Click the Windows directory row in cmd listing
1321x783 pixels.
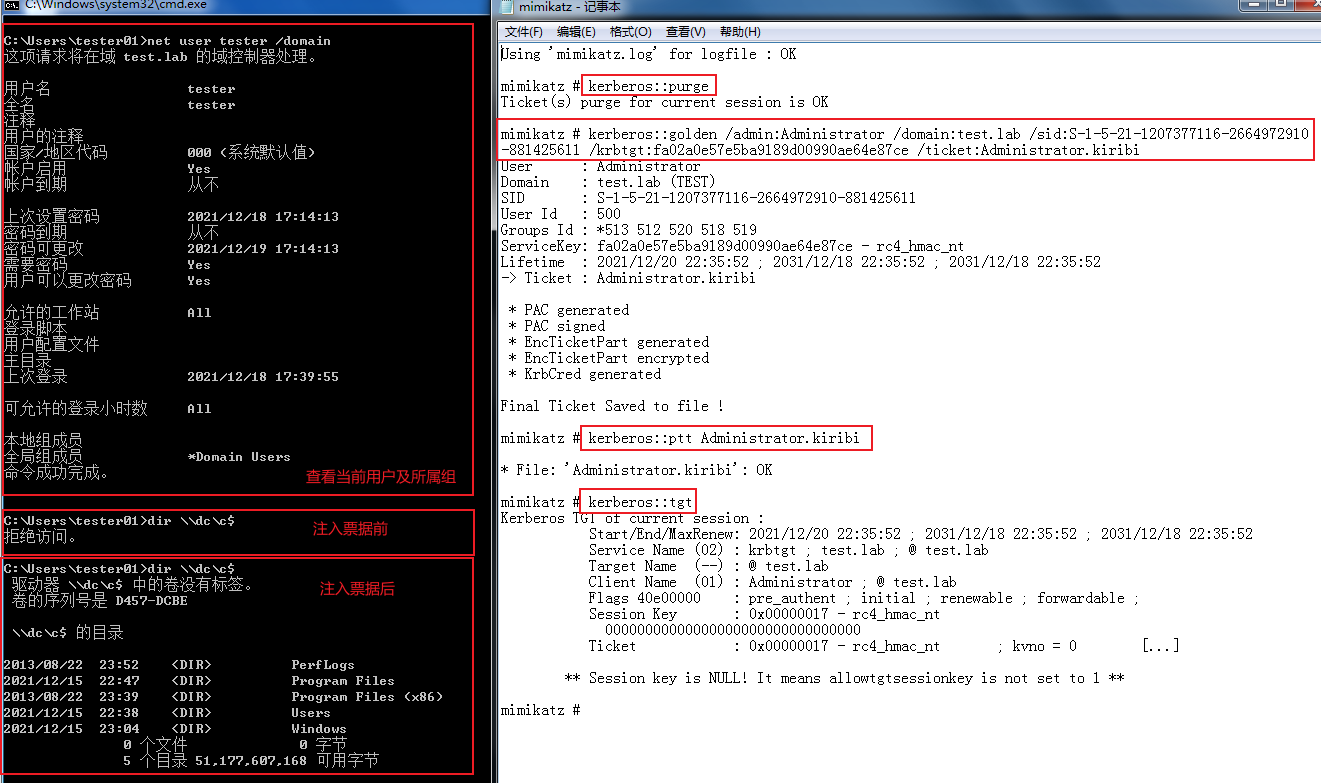(175, 729)
